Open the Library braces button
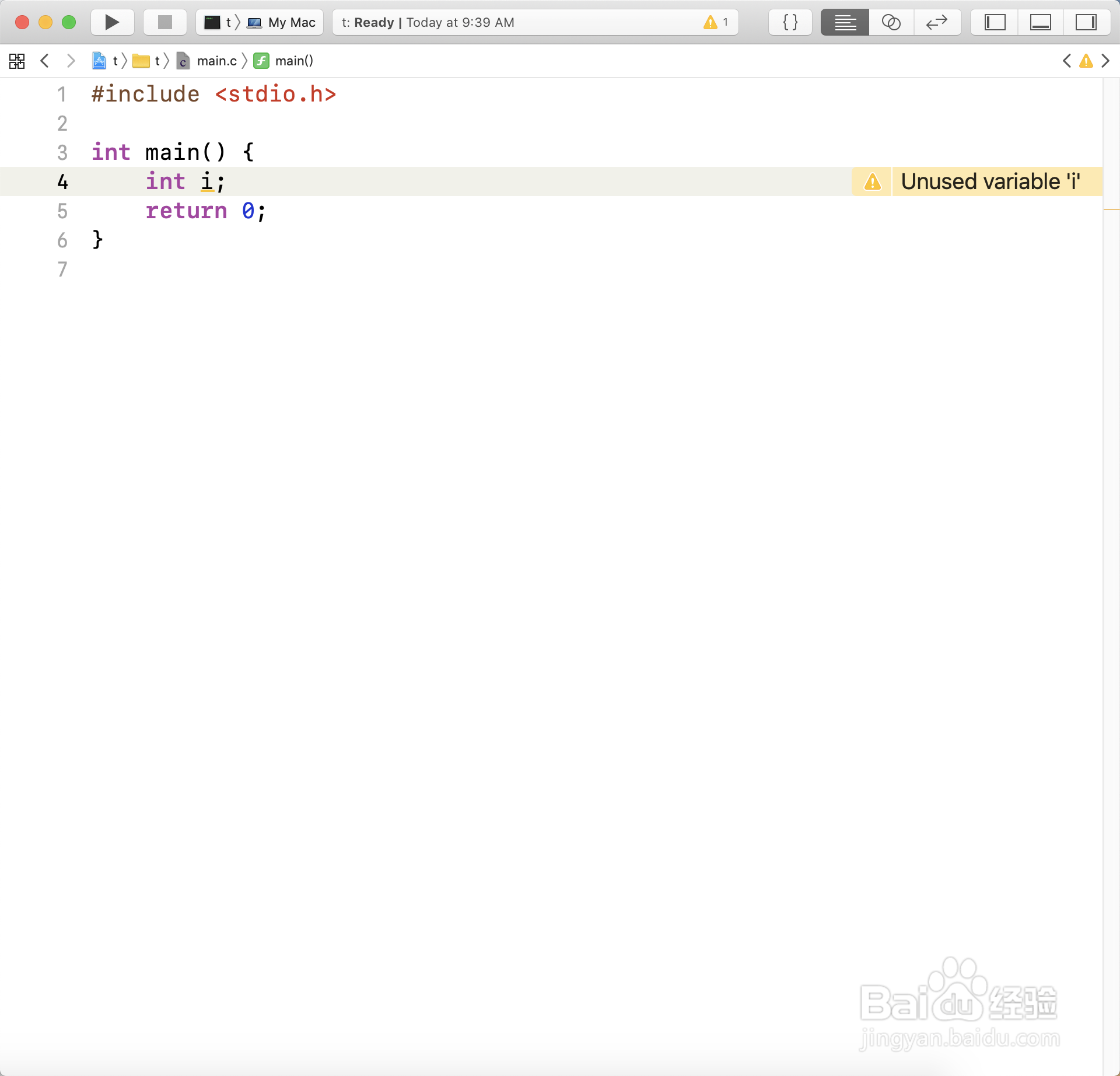Viewport: 1120px width, 1076px height. click(790, 22)
